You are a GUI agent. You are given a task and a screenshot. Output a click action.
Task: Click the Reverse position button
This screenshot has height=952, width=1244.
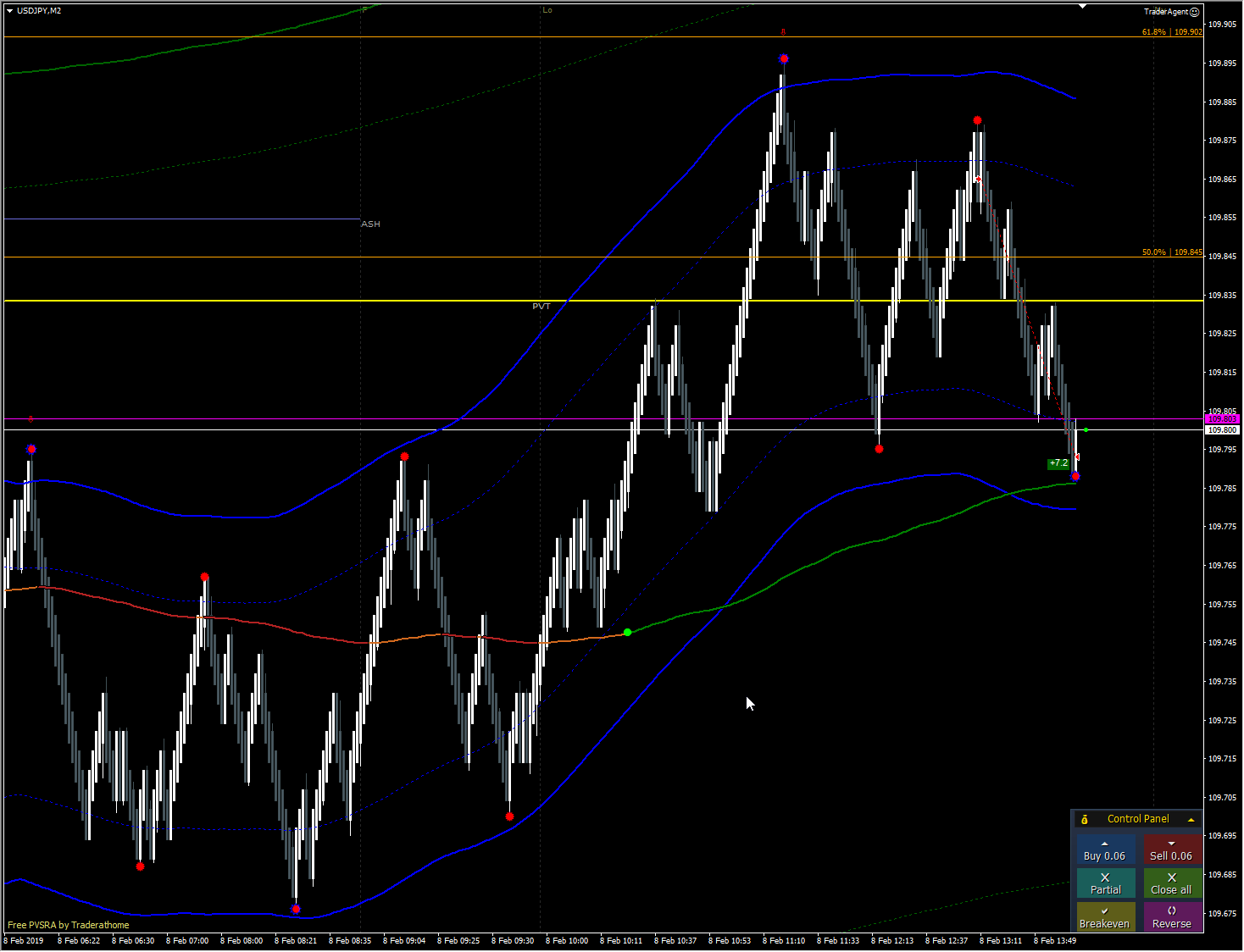point(1172,917)
